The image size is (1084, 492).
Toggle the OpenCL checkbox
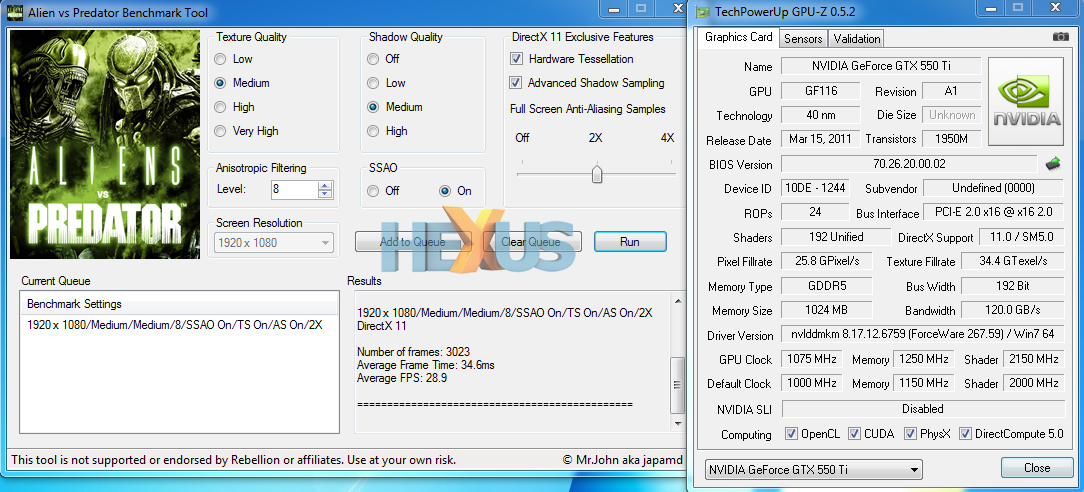tap(792, 434)
